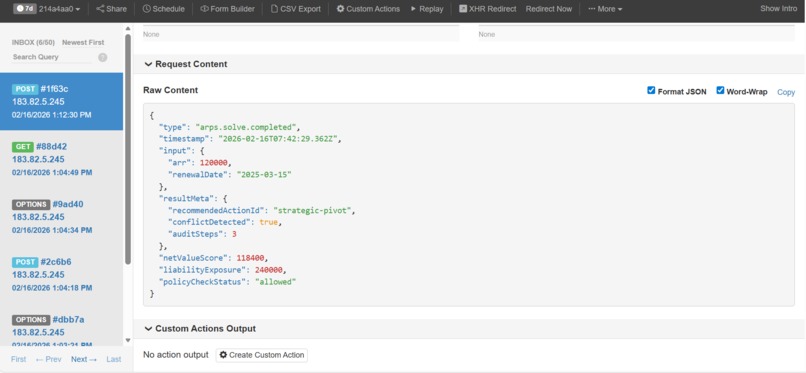This screenshot has height=373, width=806.
Task: Click the 02/16/2026 1:04:34 PM timestamp
Action: pos(52,230)
